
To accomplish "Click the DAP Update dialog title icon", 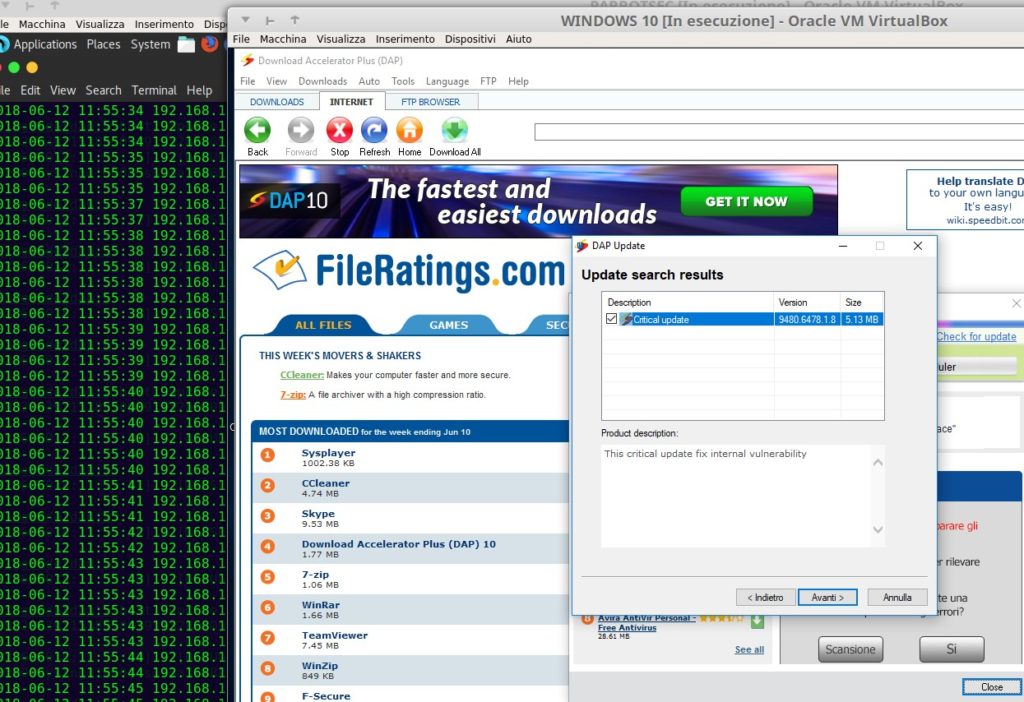I will [582, 246].
